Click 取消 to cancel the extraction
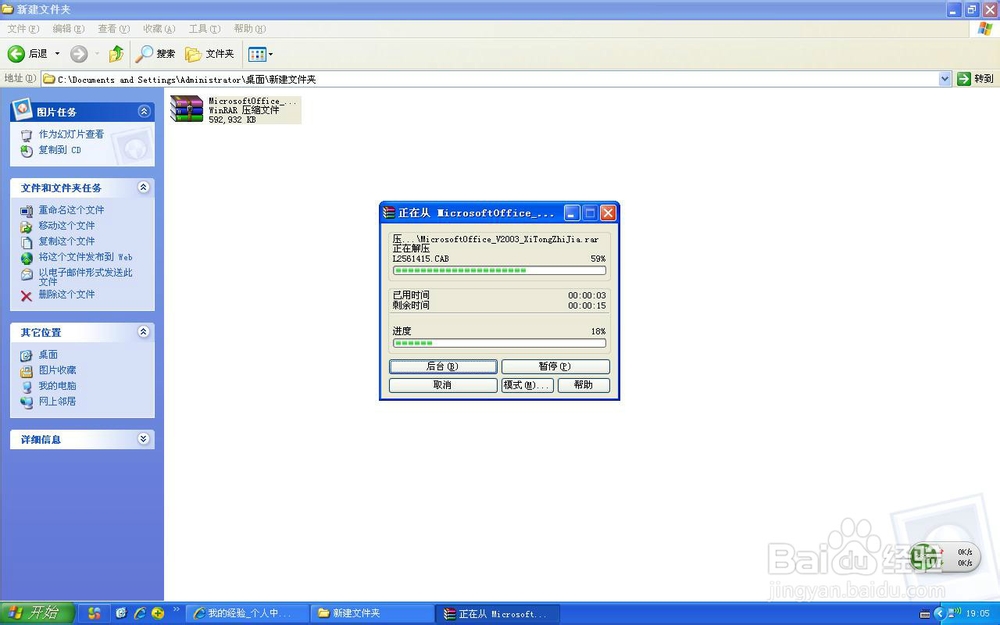 [x=442, y=384]
